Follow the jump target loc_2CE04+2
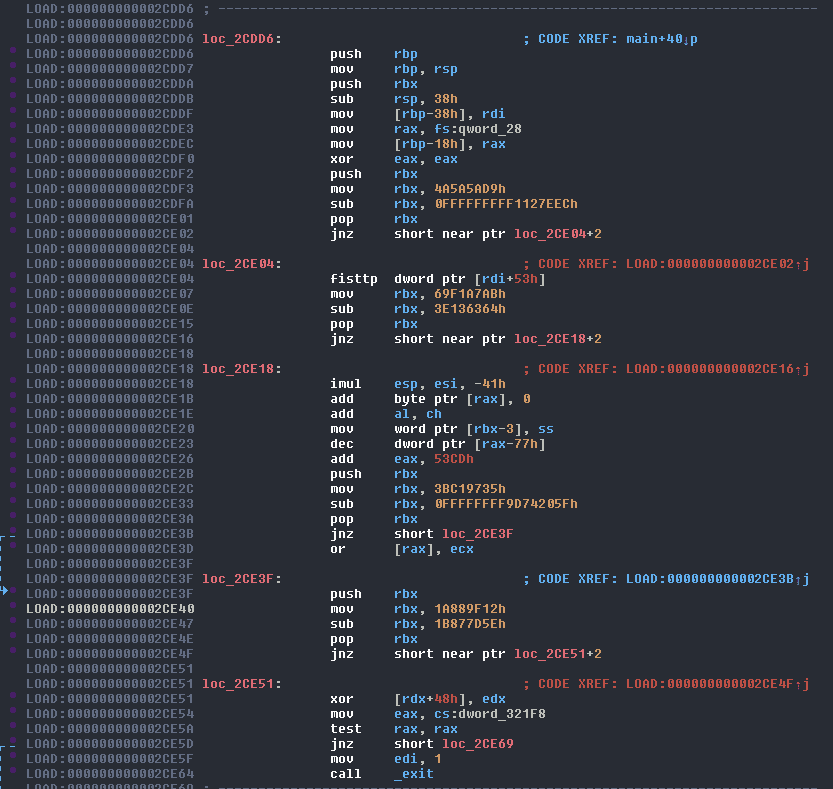Viewport: 833px width, 789px height. pos(558,234)
